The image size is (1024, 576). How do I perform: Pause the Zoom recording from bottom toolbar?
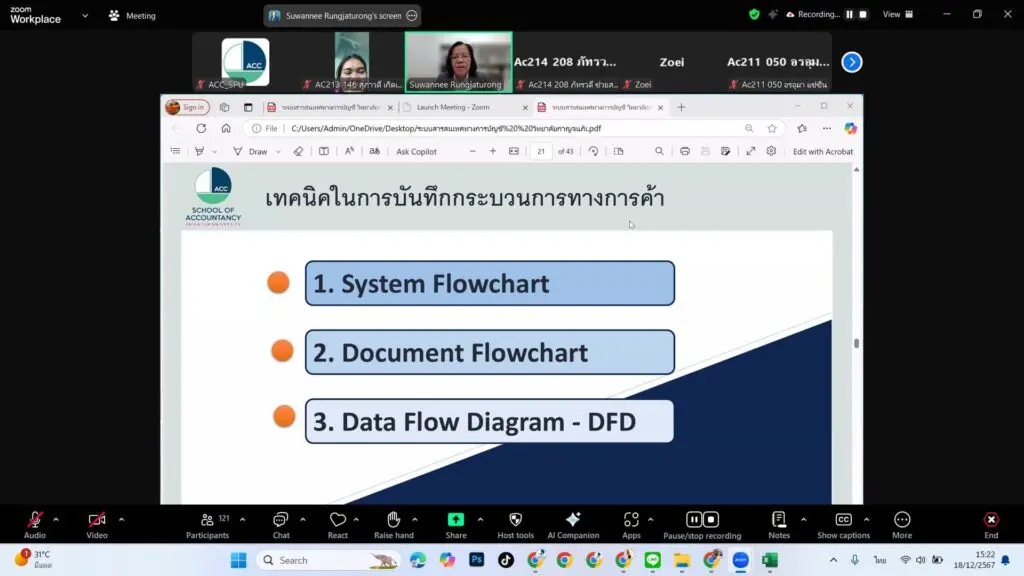[x=694, y=519]
